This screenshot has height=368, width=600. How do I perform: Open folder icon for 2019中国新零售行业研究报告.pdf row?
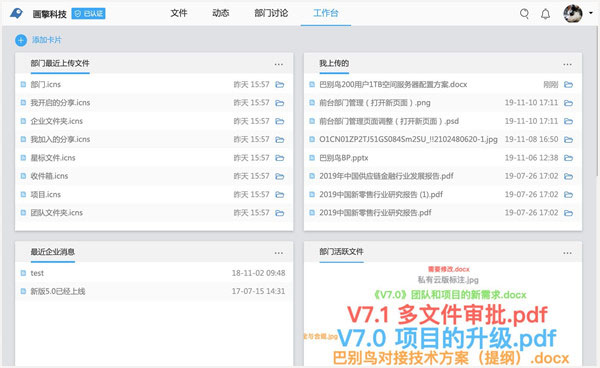(569, 213)
